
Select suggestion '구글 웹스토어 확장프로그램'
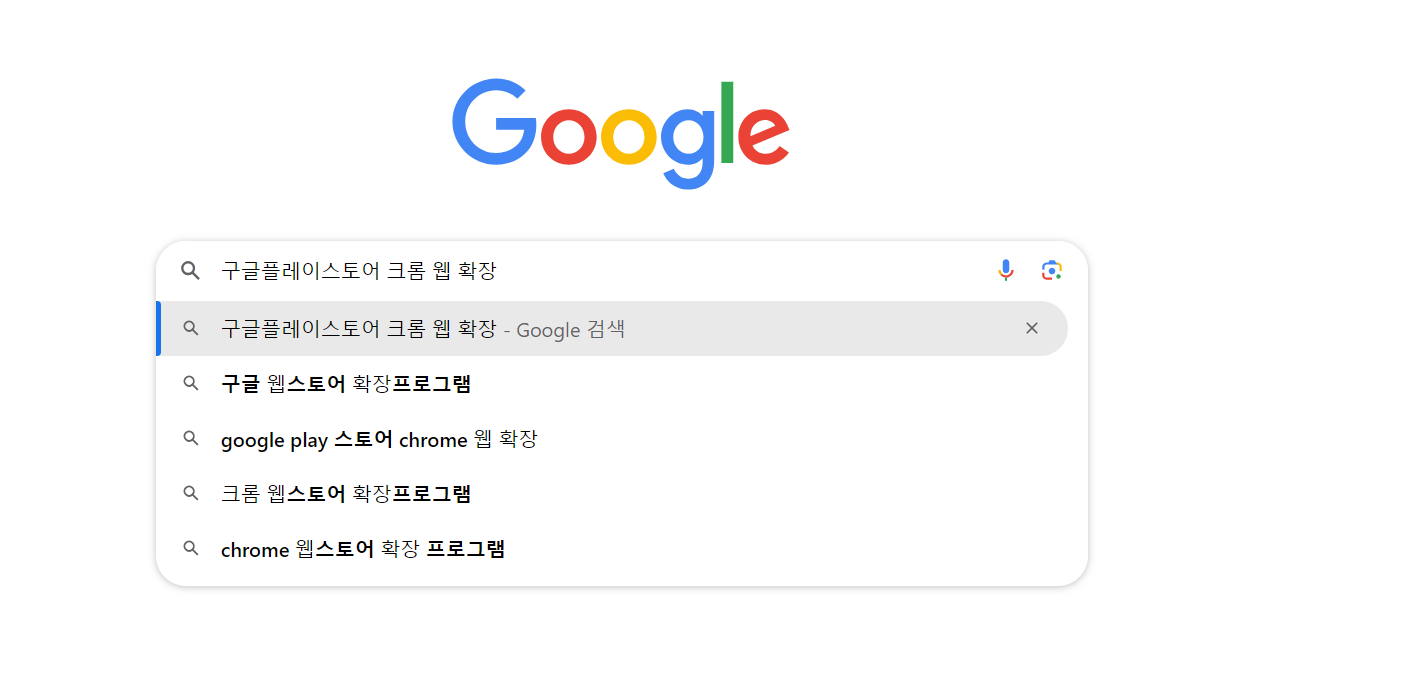pyautogui.click(x=612, y=383)
